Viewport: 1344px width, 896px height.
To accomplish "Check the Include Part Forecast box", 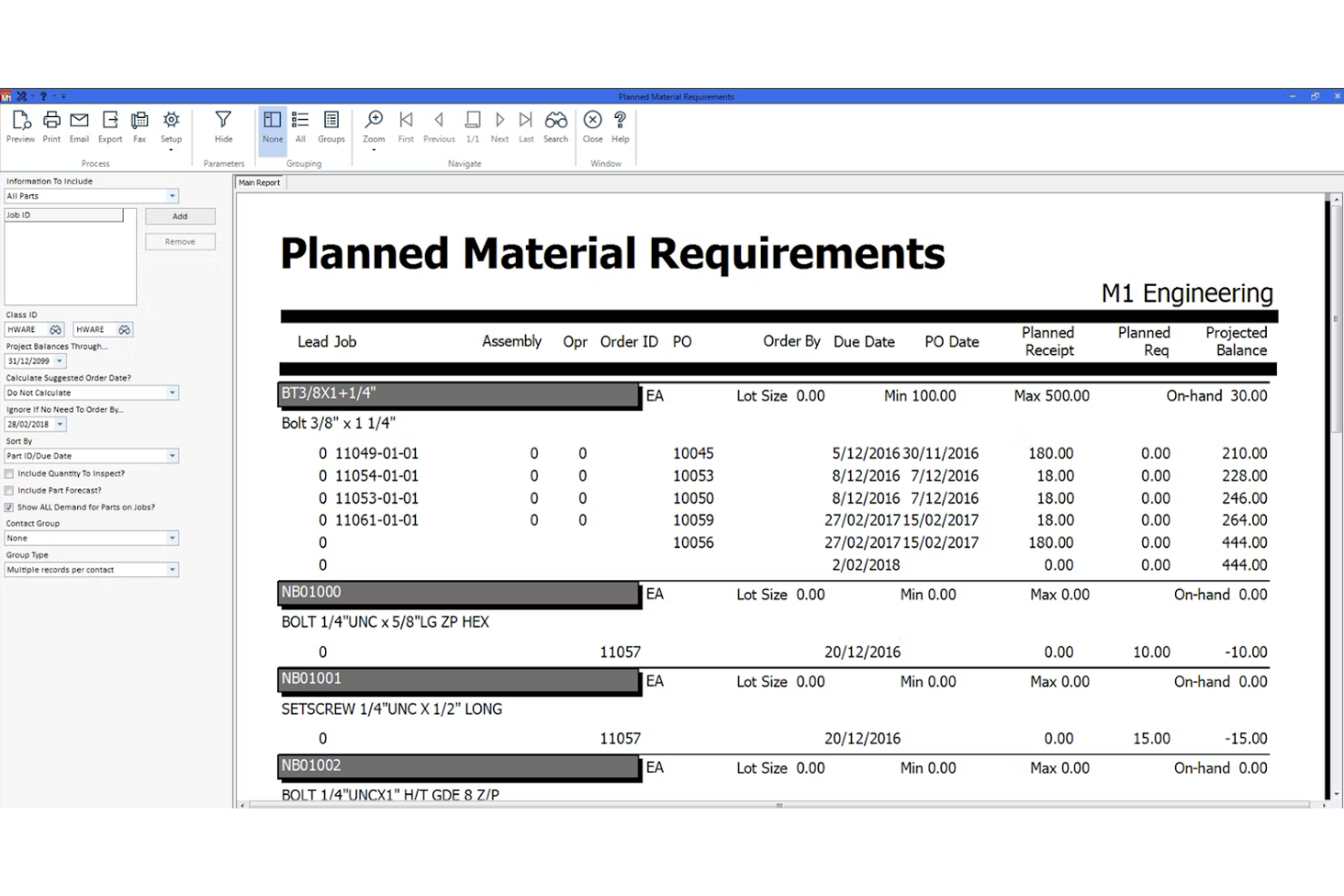I will tap(9, 490).
